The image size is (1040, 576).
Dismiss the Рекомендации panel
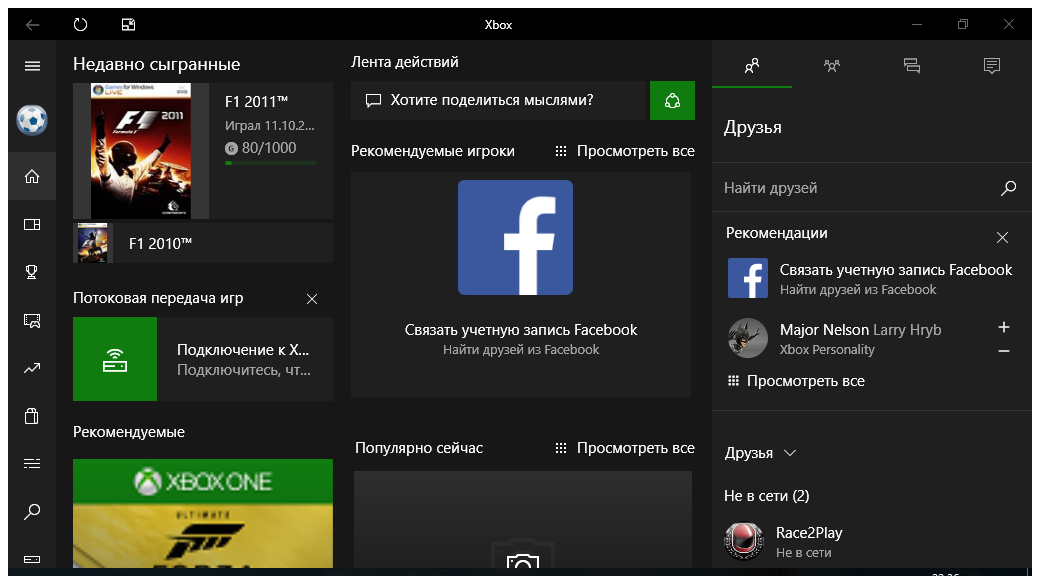point(1002,238)
